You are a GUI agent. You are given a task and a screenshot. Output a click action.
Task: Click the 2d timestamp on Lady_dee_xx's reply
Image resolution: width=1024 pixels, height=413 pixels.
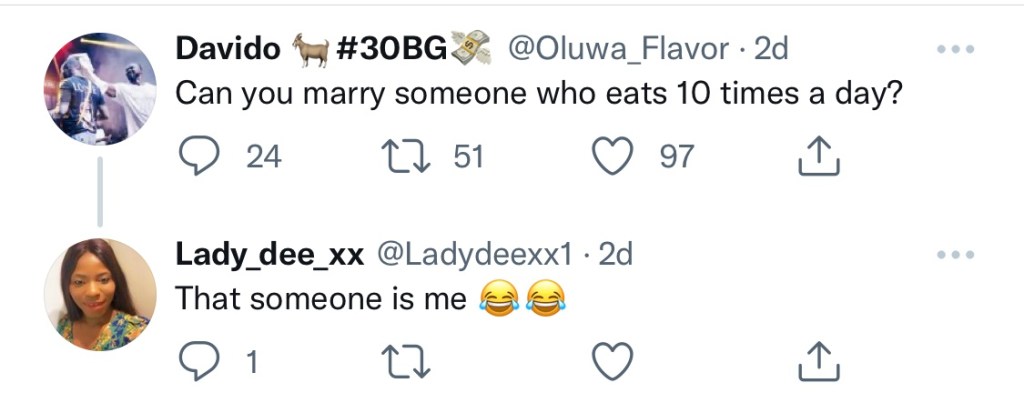(x=614, y=255)
